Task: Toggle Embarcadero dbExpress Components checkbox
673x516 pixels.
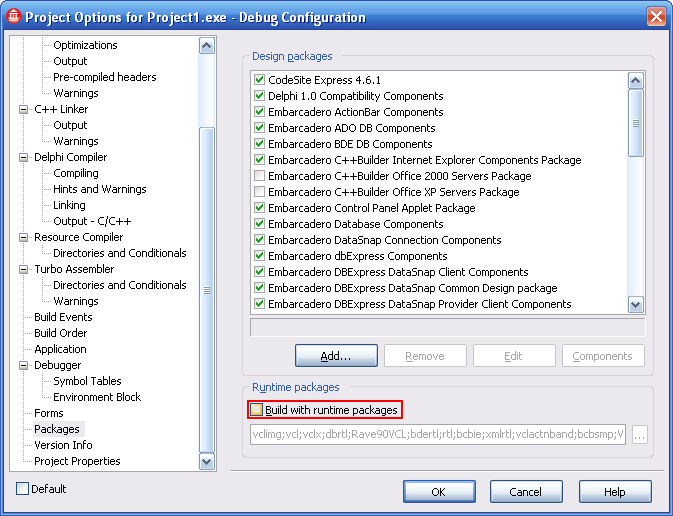Action: click(259, 256)
